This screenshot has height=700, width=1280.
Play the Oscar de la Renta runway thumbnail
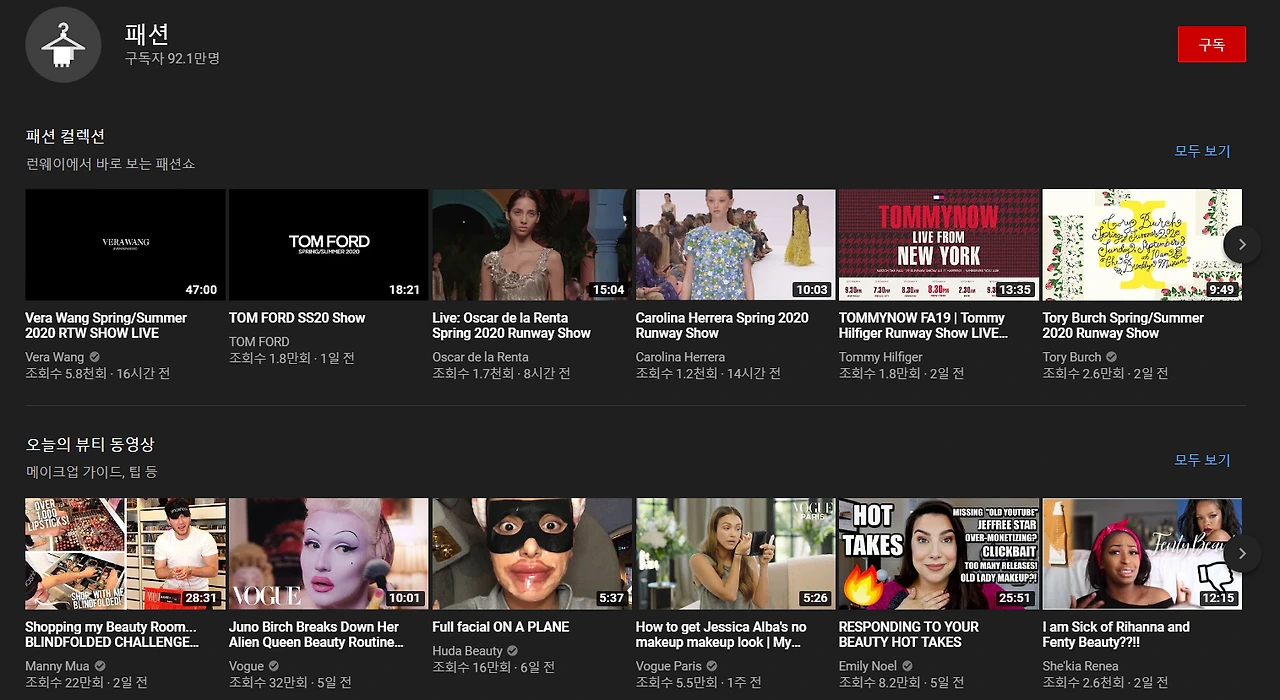(x=532, y=245)
